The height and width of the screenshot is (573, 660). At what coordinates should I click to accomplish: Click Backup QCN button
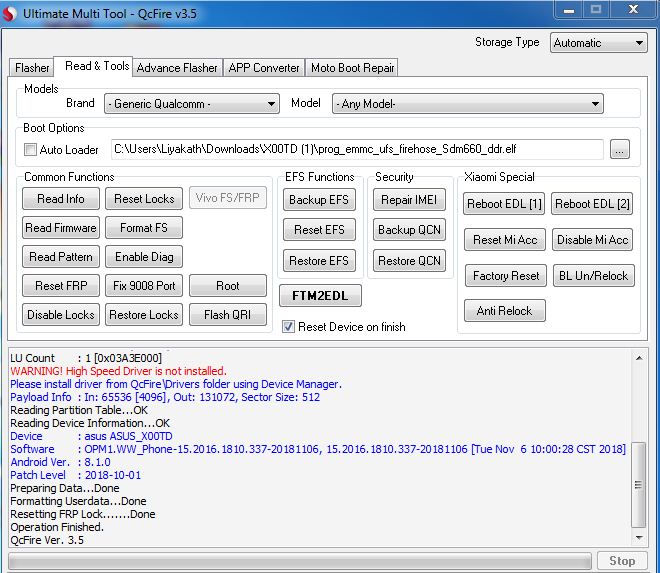pos(409,229)
